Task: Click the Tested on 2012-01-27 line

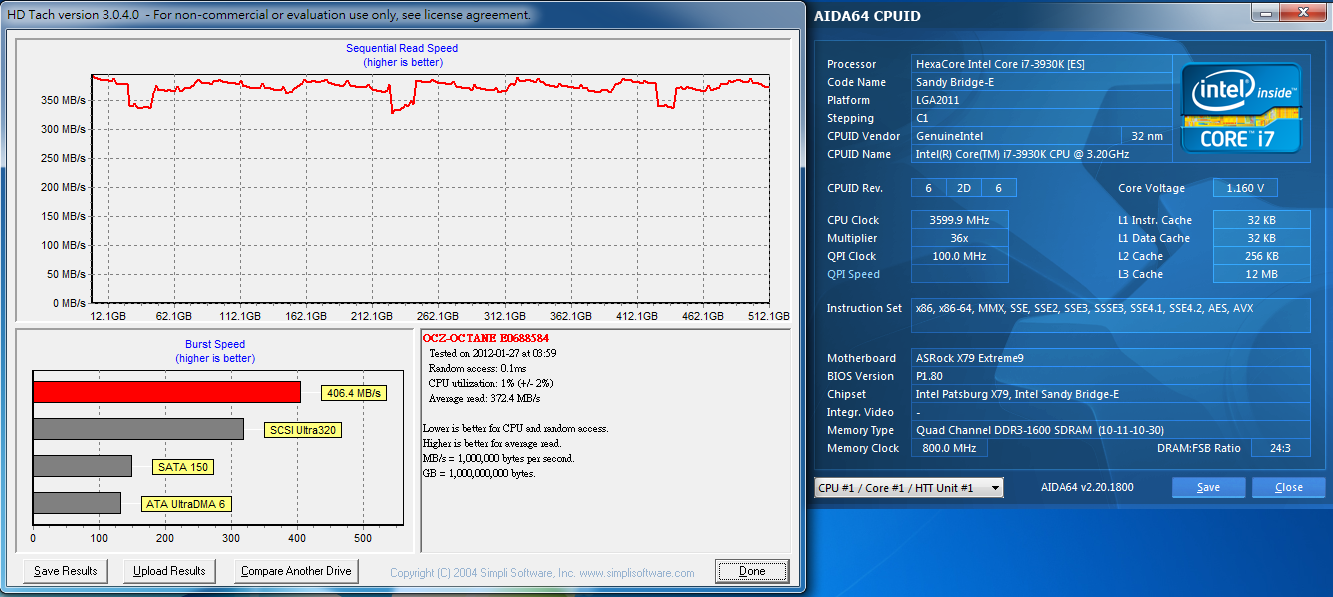Action: pos(492,353)
